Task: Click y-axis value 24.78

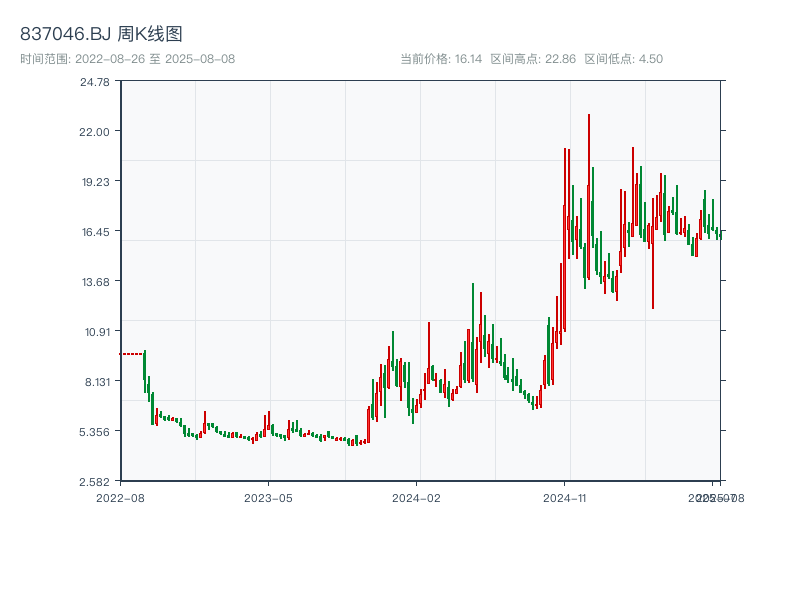Action: coord(95,82)
